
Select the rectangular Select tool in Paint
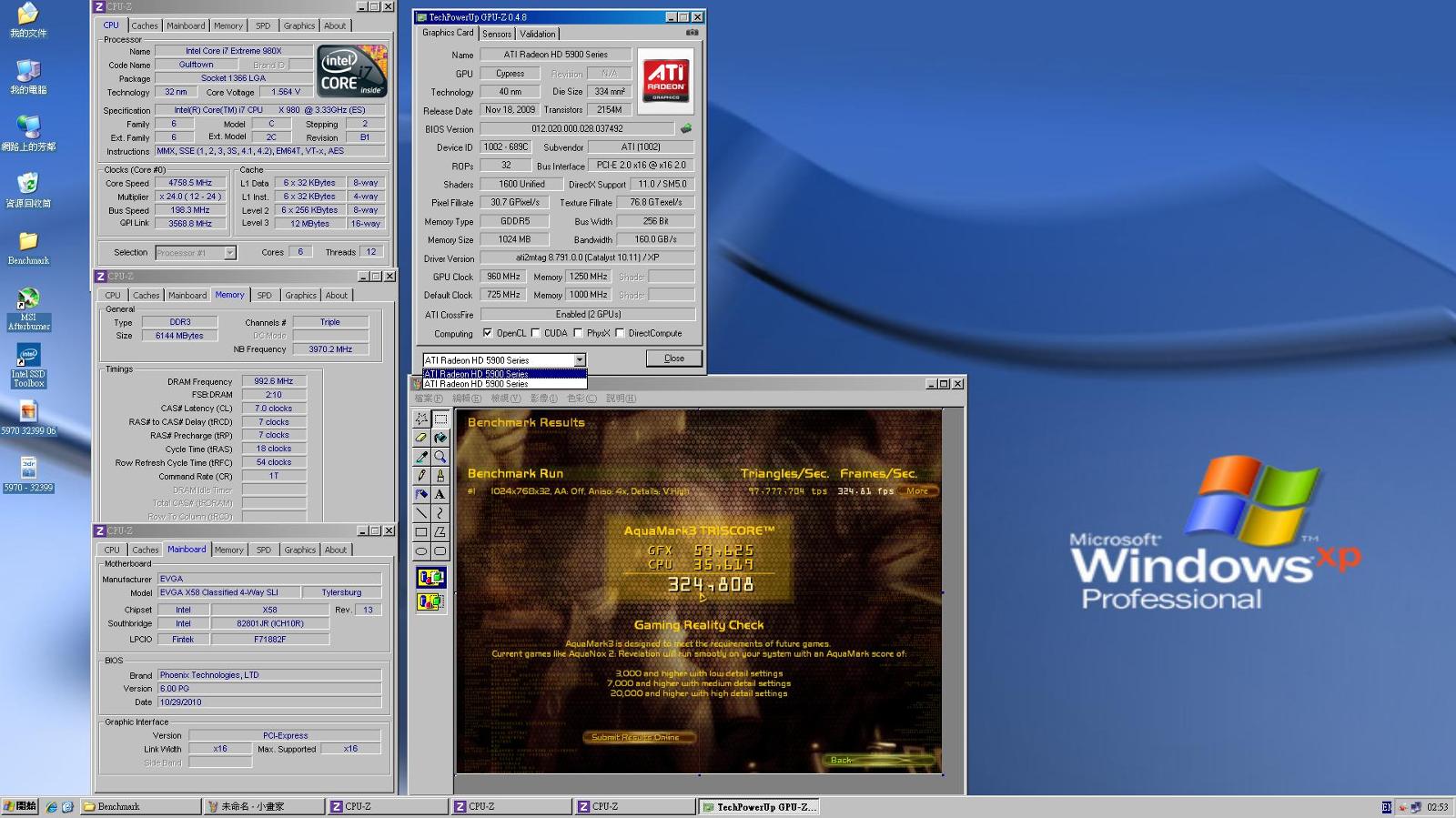tap(440, 419)
